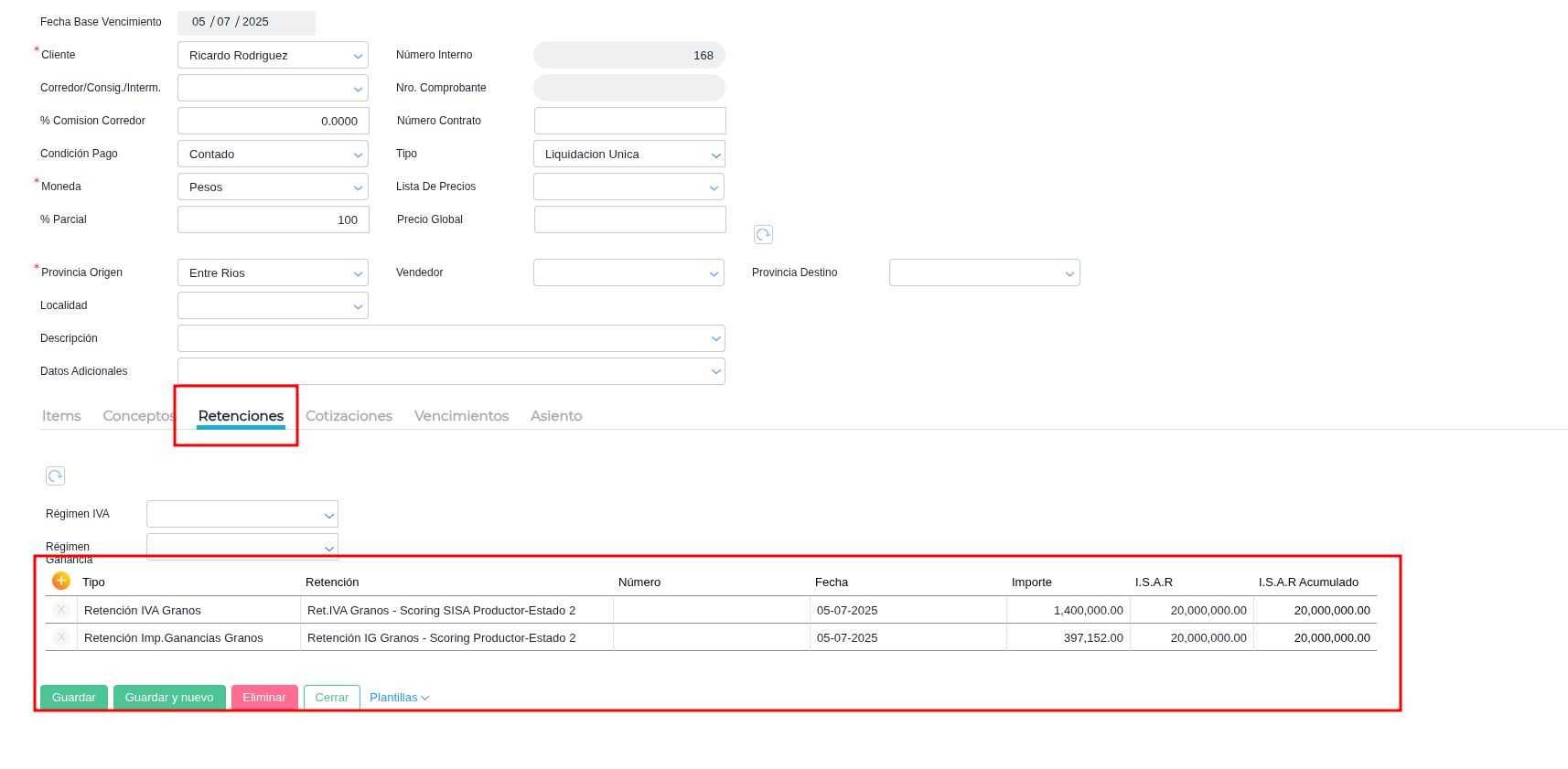The height and width of the screenshot is (769, 1568).
Task: Open the Régimen IVA dropdown
Action: point(242,514)
